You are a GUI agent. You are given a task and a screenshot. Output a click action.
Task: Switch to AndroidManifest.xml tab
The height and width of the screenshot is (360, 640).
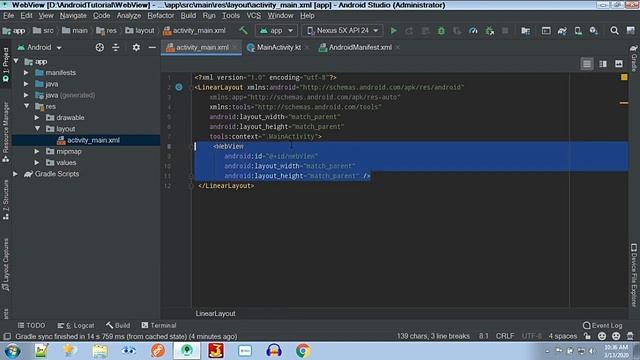360,47
